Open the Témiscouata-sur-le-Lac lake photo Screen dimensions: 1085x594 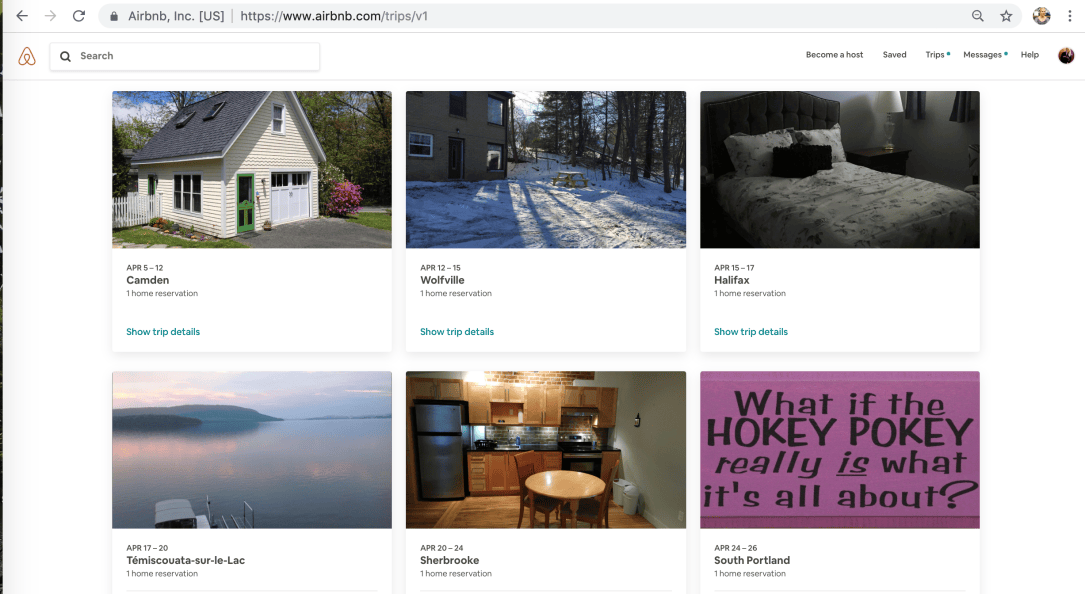tap(252, 450)
